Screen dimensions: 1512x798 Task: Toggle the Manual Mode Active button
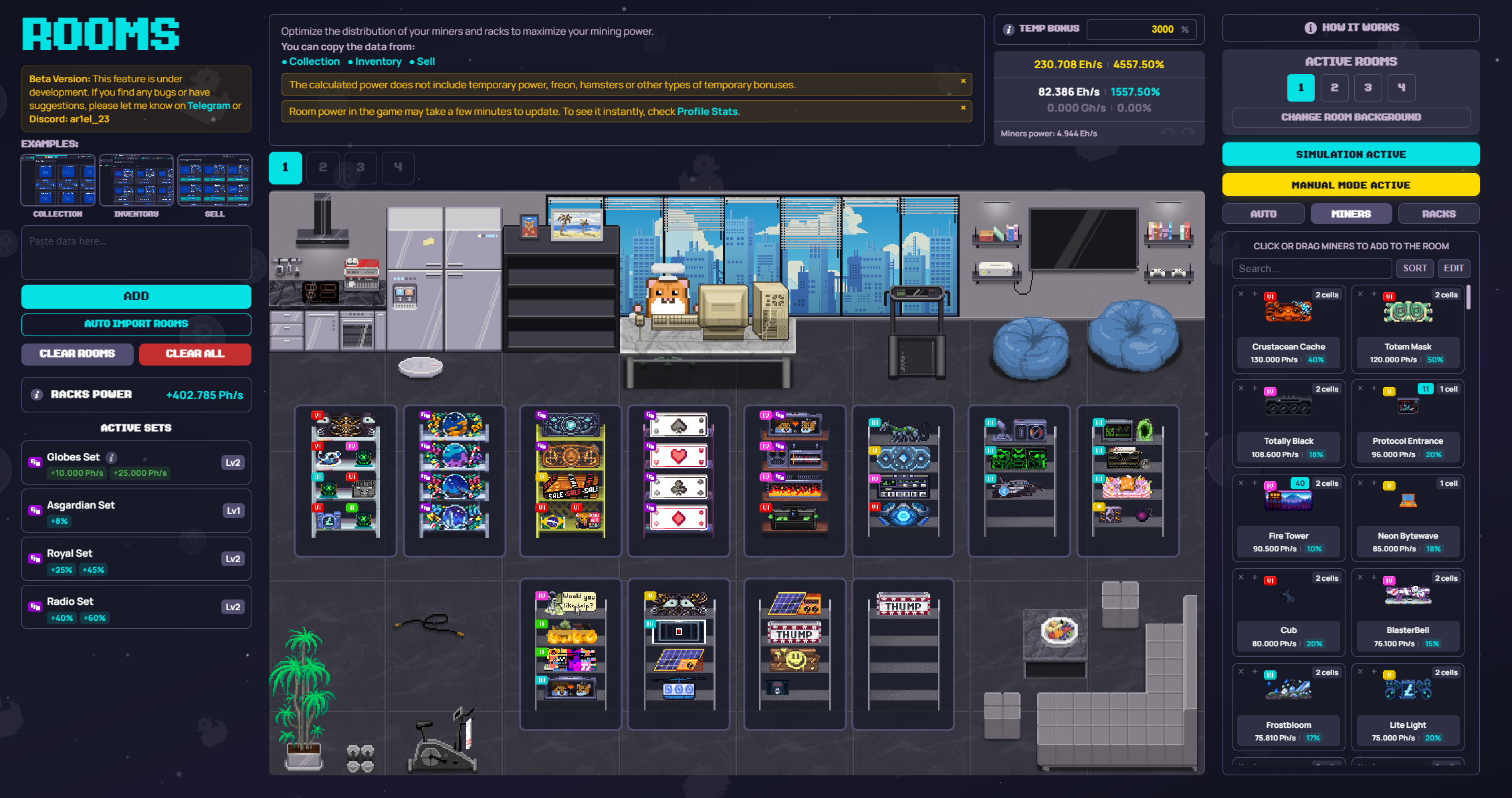(x=1351, y=185)
